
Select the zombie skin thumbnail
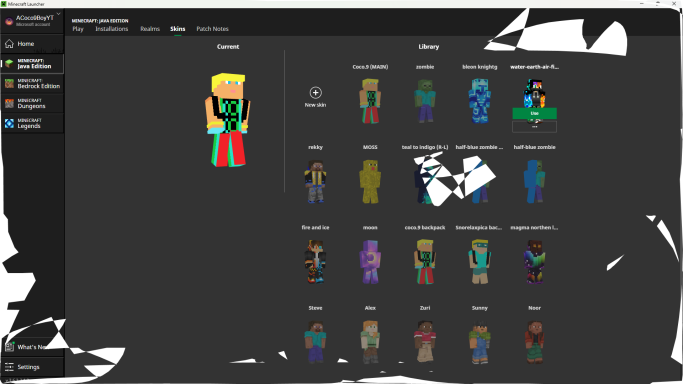pyautogui.click(x=425, y=101)
